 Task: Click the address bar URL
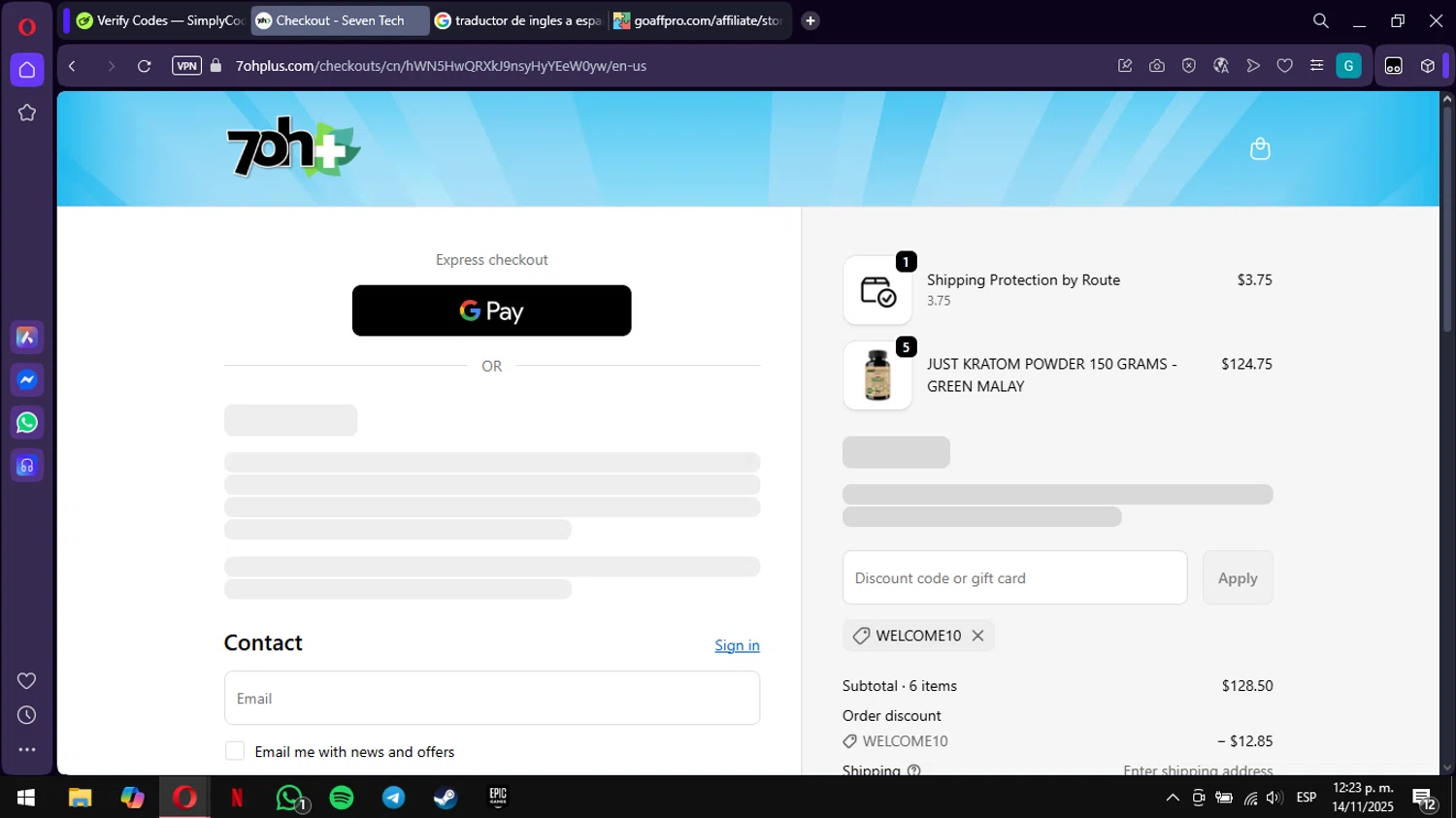pyautogui.click(x=441, y=66)
